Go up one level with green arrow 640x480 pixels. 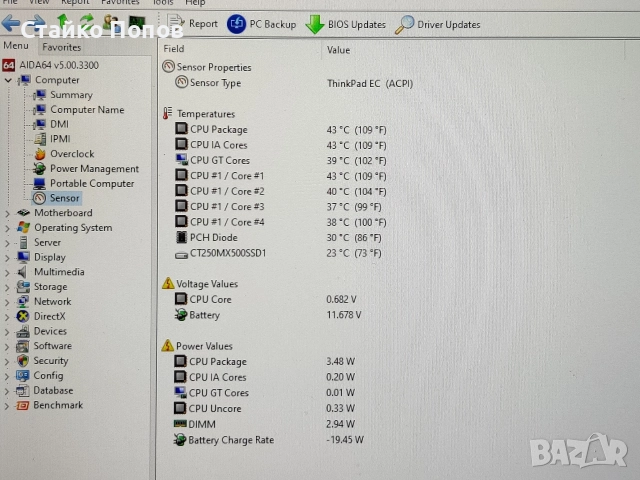tap(63, 22)
